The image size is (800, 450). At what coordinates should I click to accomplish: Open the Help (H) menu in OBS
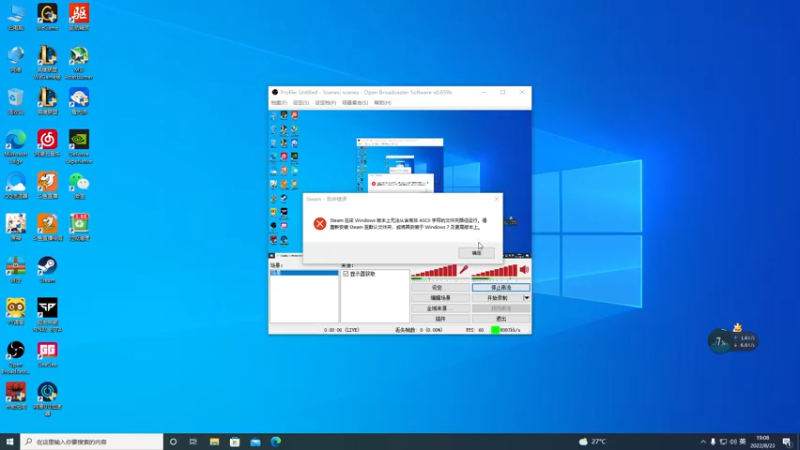[382, 103]
